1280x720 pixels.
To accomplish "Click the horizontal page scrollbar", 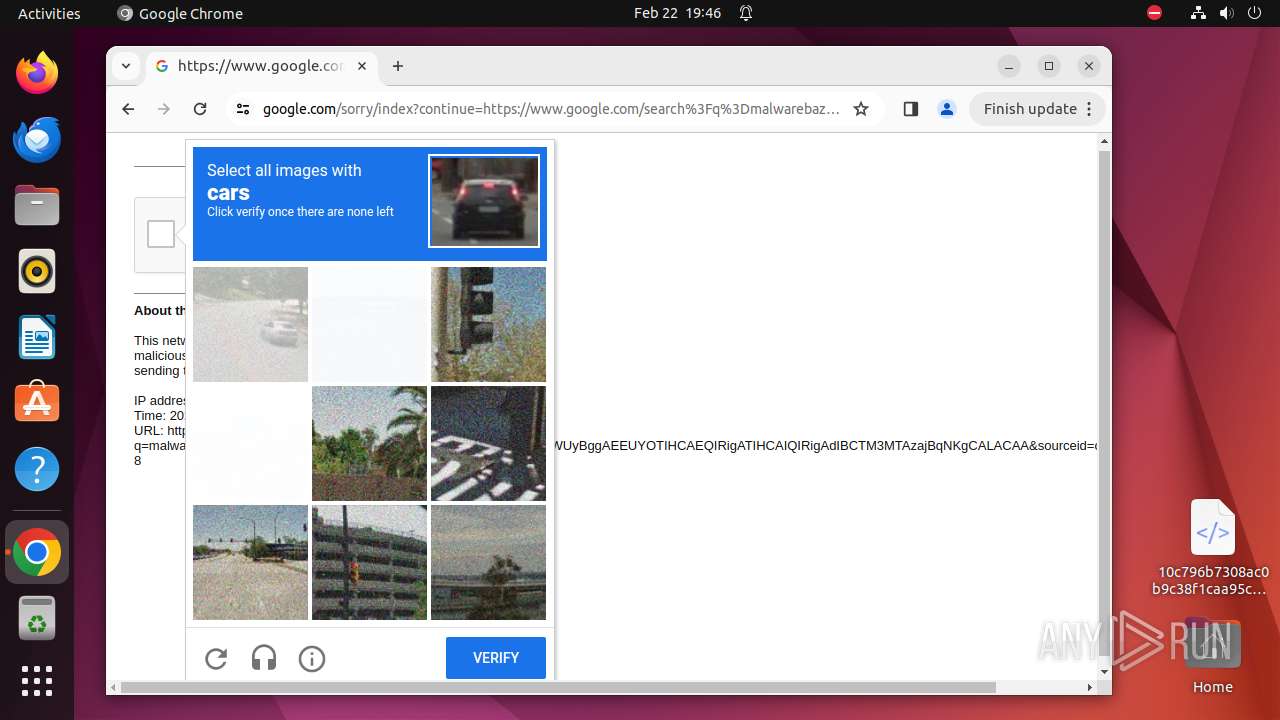I will [x=558, y=687].
